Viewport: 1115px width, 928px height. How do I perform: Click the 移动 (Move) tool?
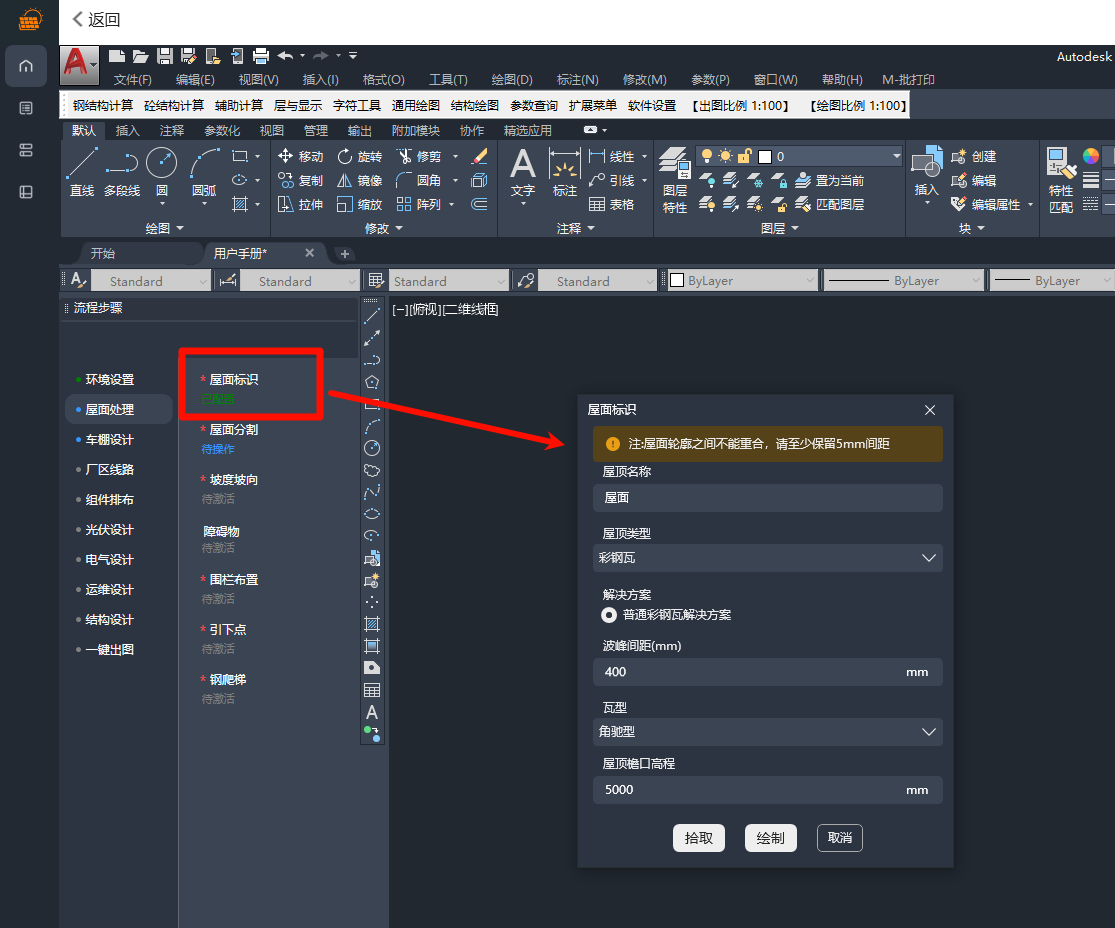(300, 156)
